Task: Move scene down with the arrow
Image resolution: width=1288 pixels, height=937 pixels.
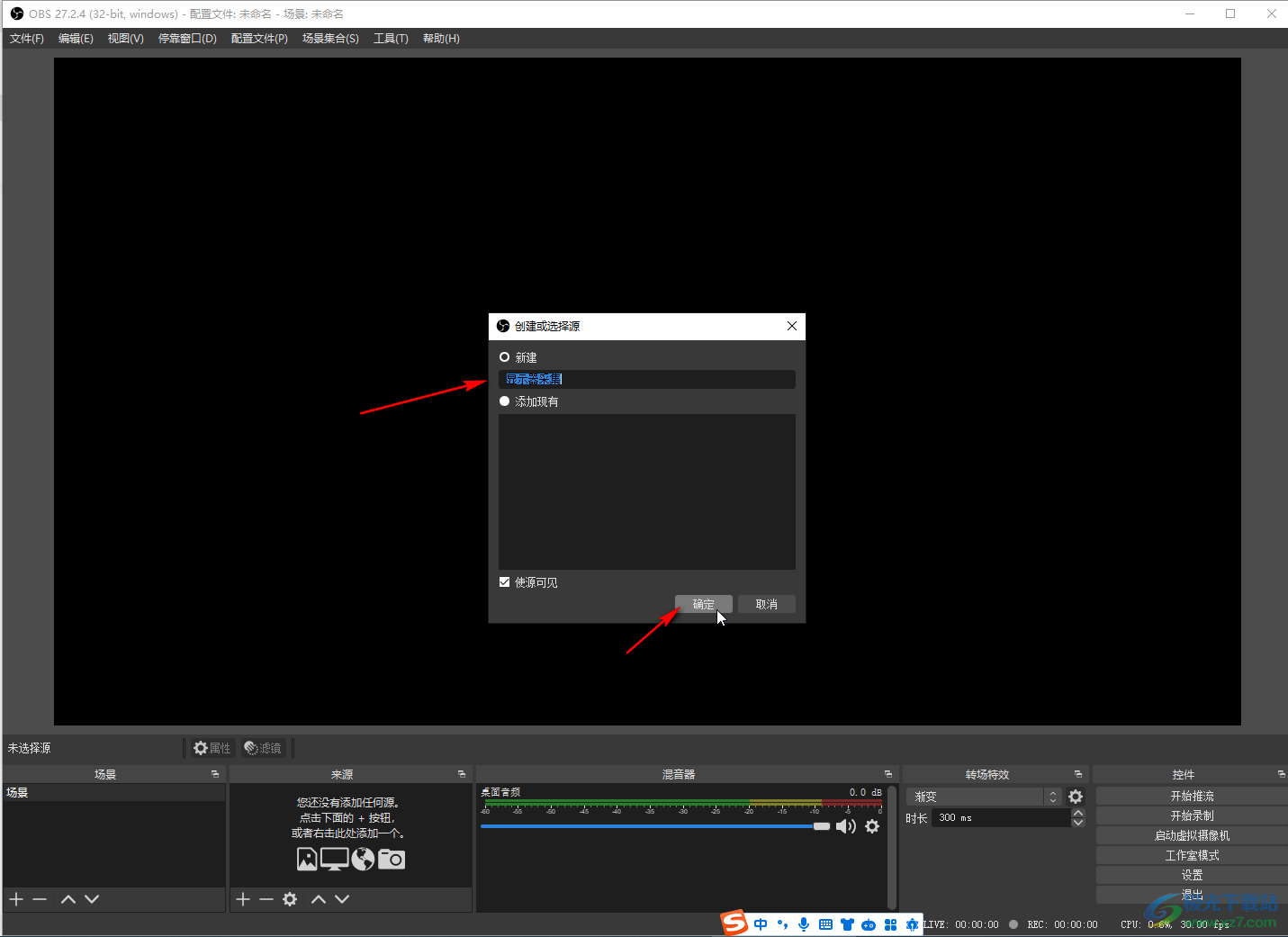Action: tap(92, 899)
